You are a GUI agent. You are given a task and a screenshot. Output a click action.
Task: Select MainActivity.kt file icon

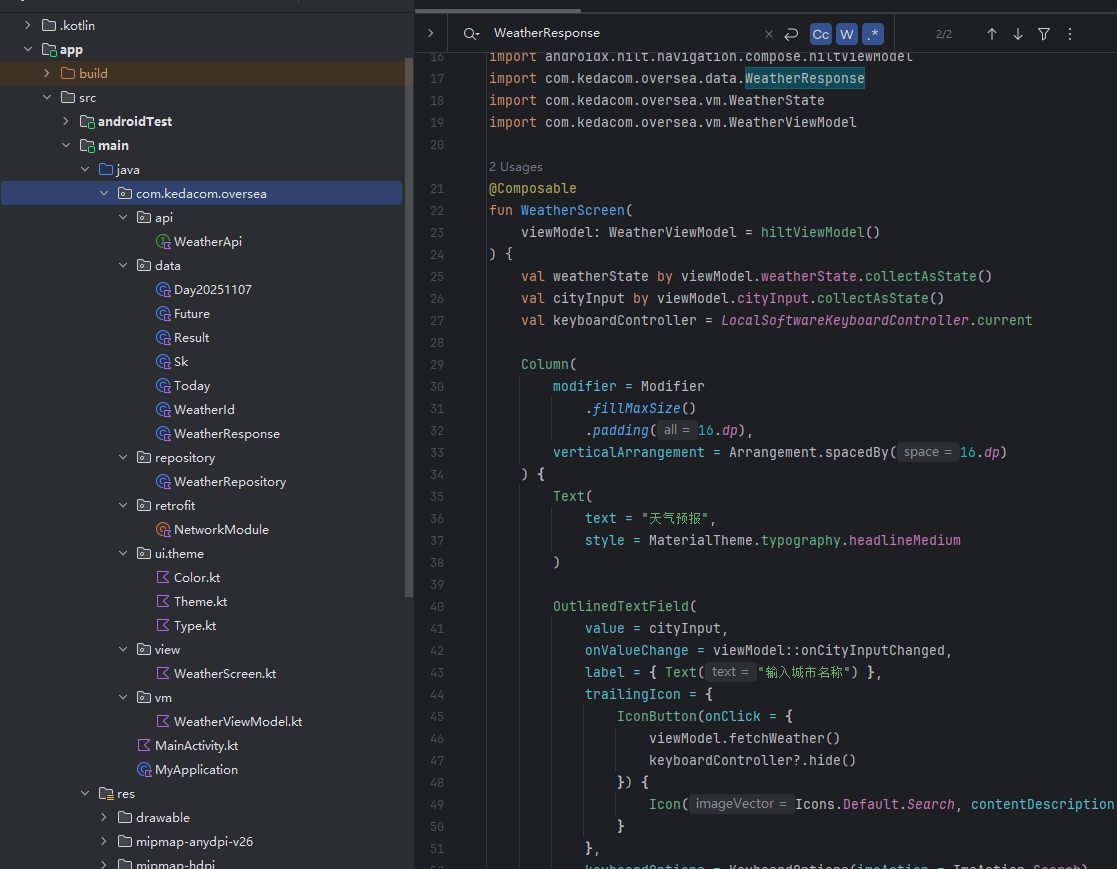pyautogui.click(x=144, y=745)
